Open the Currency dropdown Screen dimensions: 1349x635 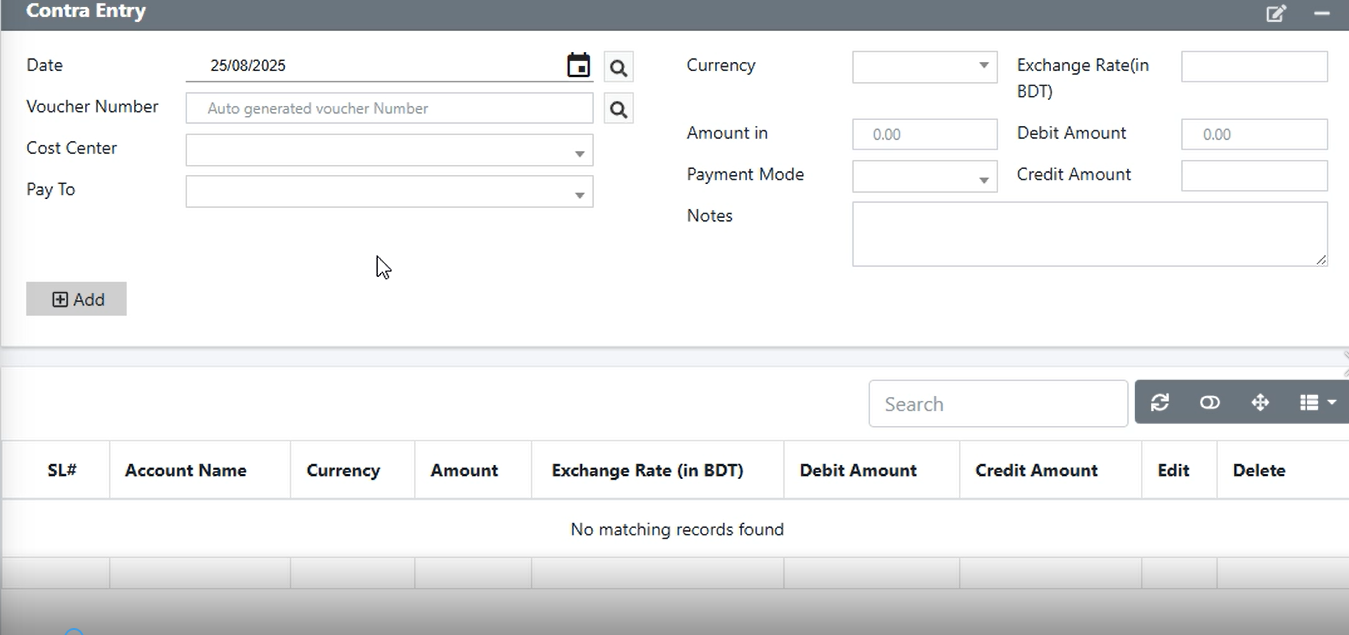(x=924, y=67)
